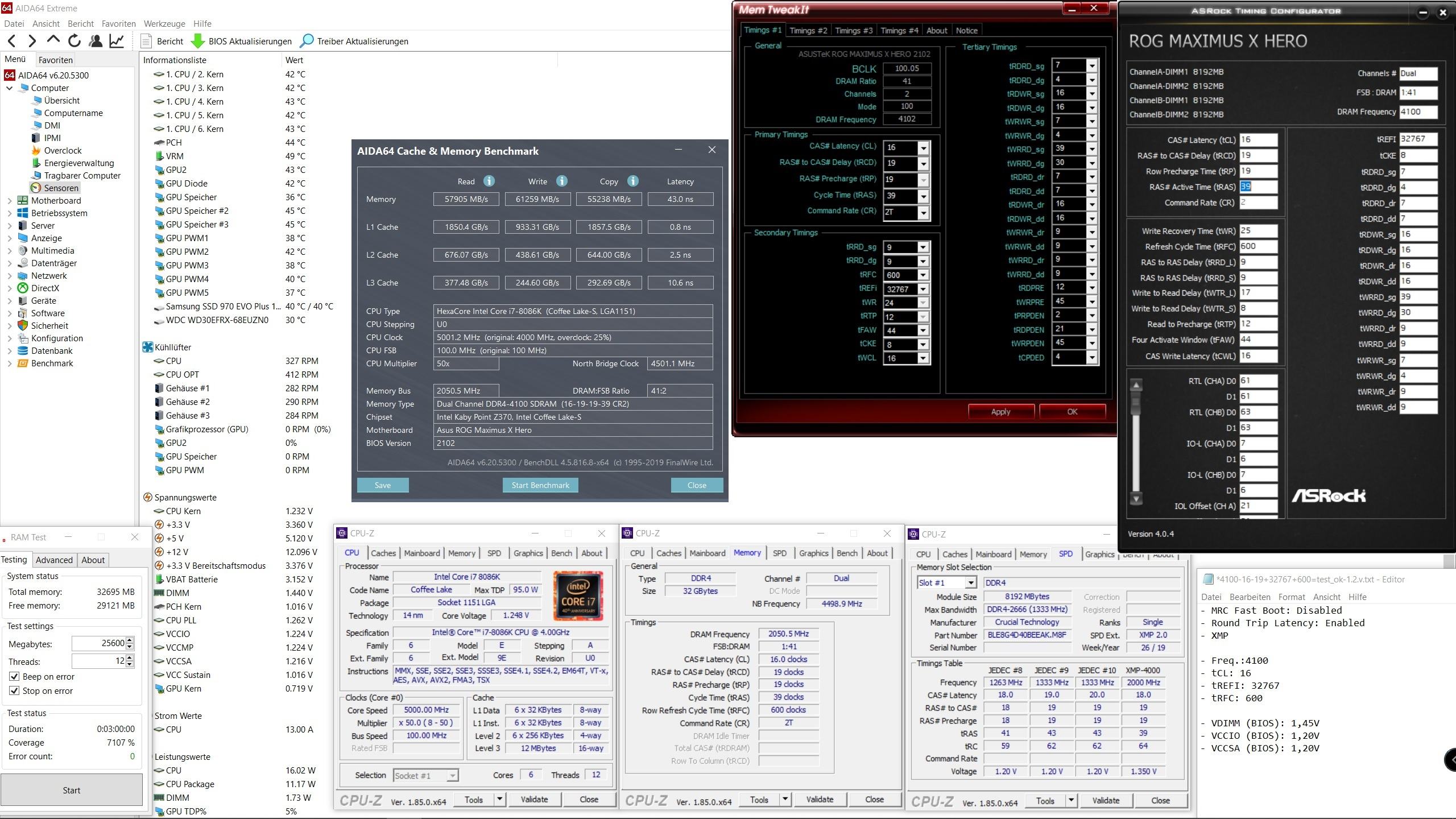
Task: Open Slot #1 dropdown in CPU-Z SPD
Action: (971, 582)
